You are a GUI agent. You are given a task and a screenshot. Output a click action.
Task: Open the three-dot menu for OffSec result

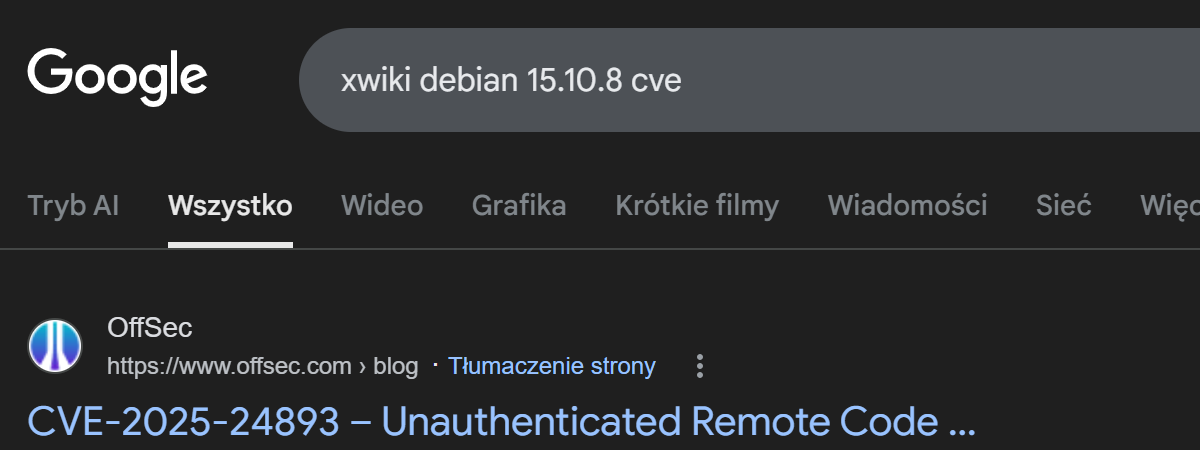(700, 366)
